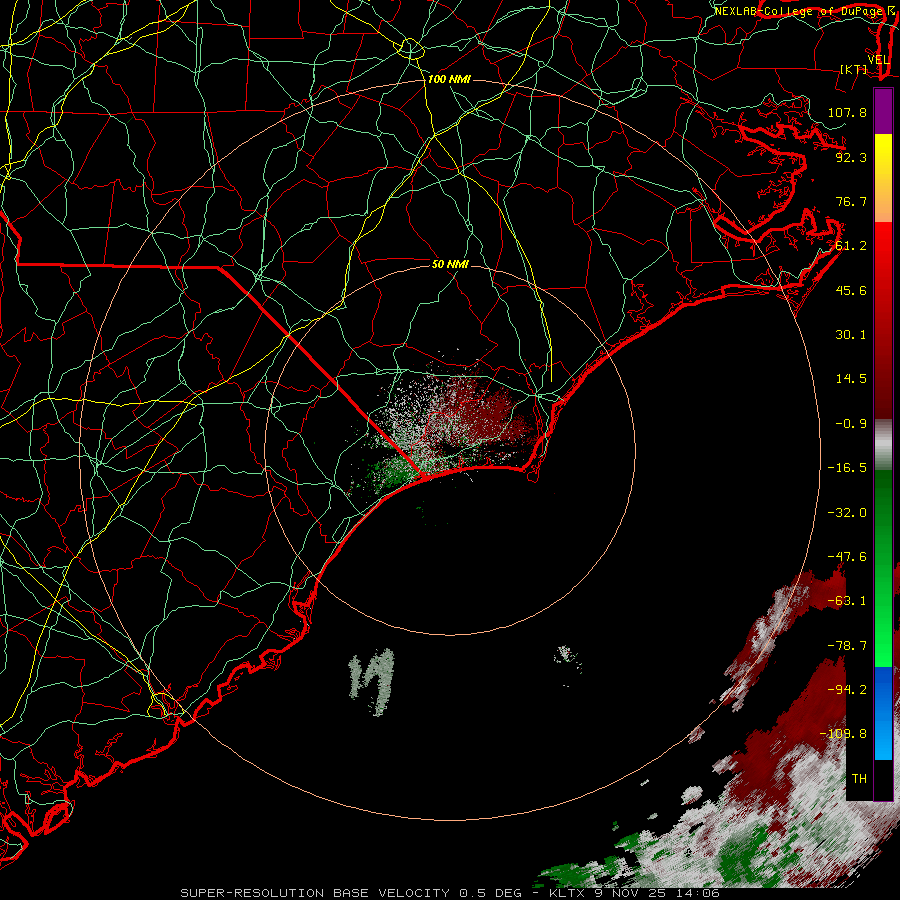
Task: Click the -109.8 velocity legend value
Action: click(x=843, y=734)
